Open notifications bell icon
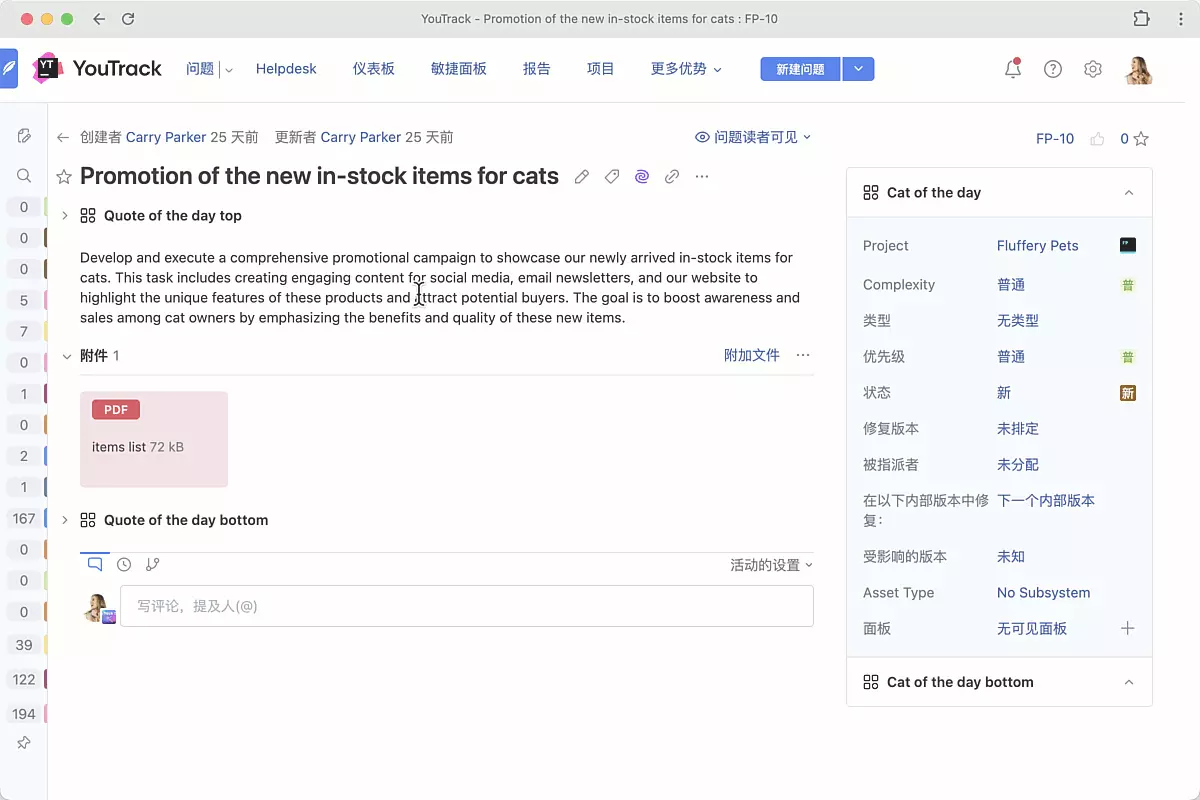1200x800 pixels. [1013, 69]
